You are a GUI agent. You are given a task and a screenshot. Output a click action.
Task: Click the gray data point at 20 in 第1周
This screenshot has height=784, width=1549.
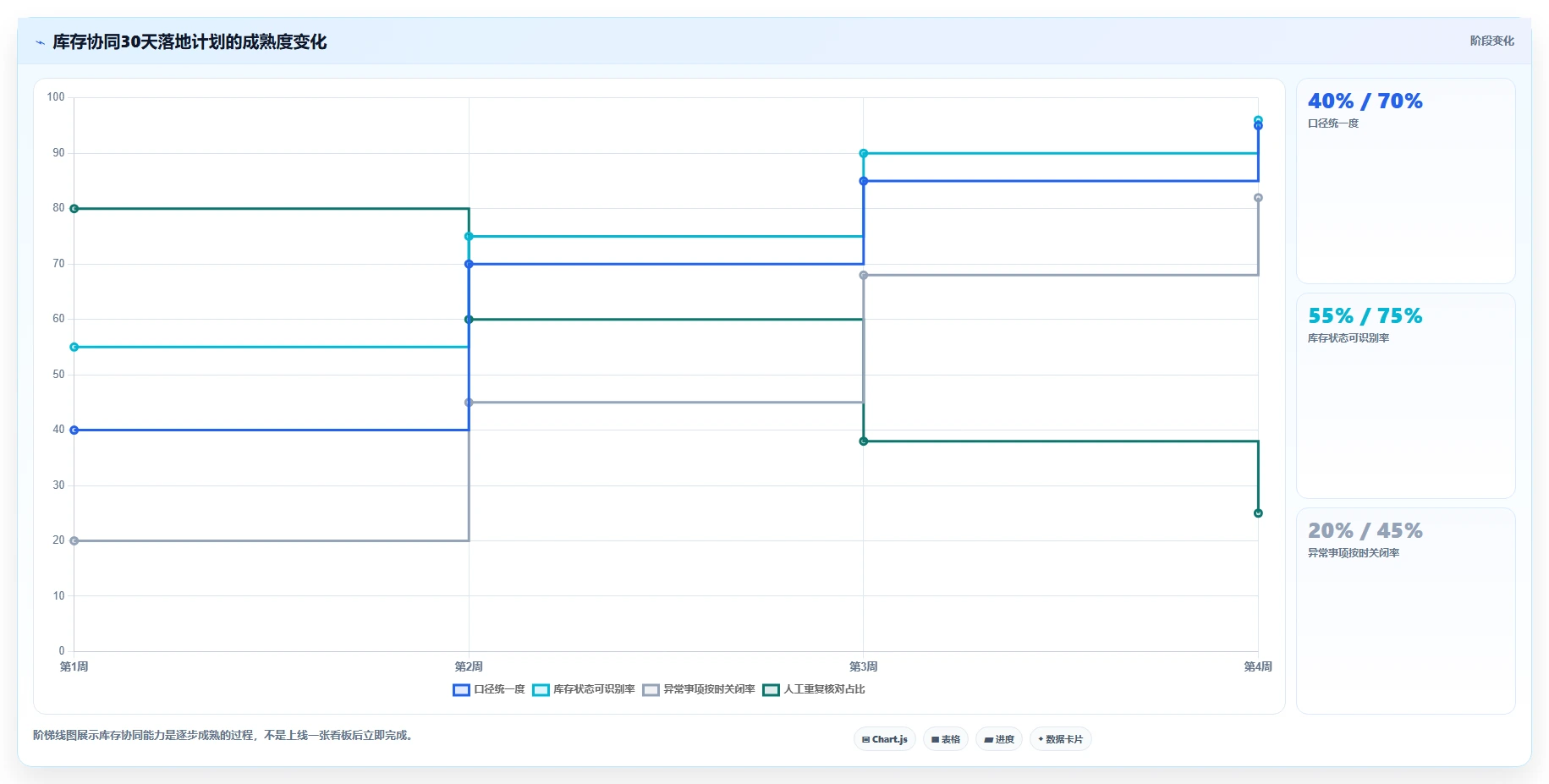pos(74,541)
